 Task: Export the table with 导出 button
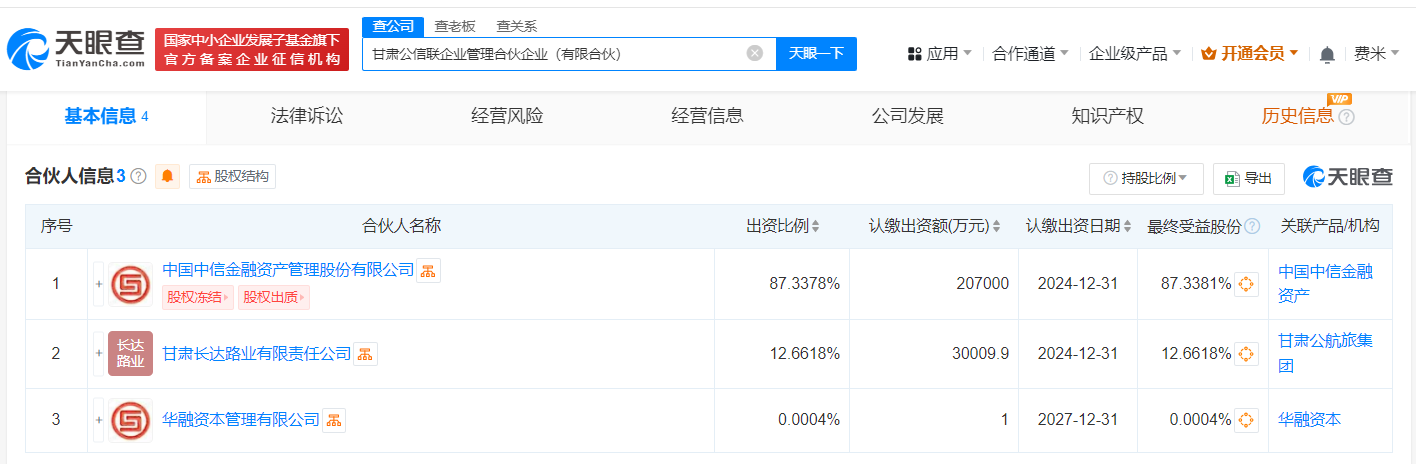[x=1248, y=178]
